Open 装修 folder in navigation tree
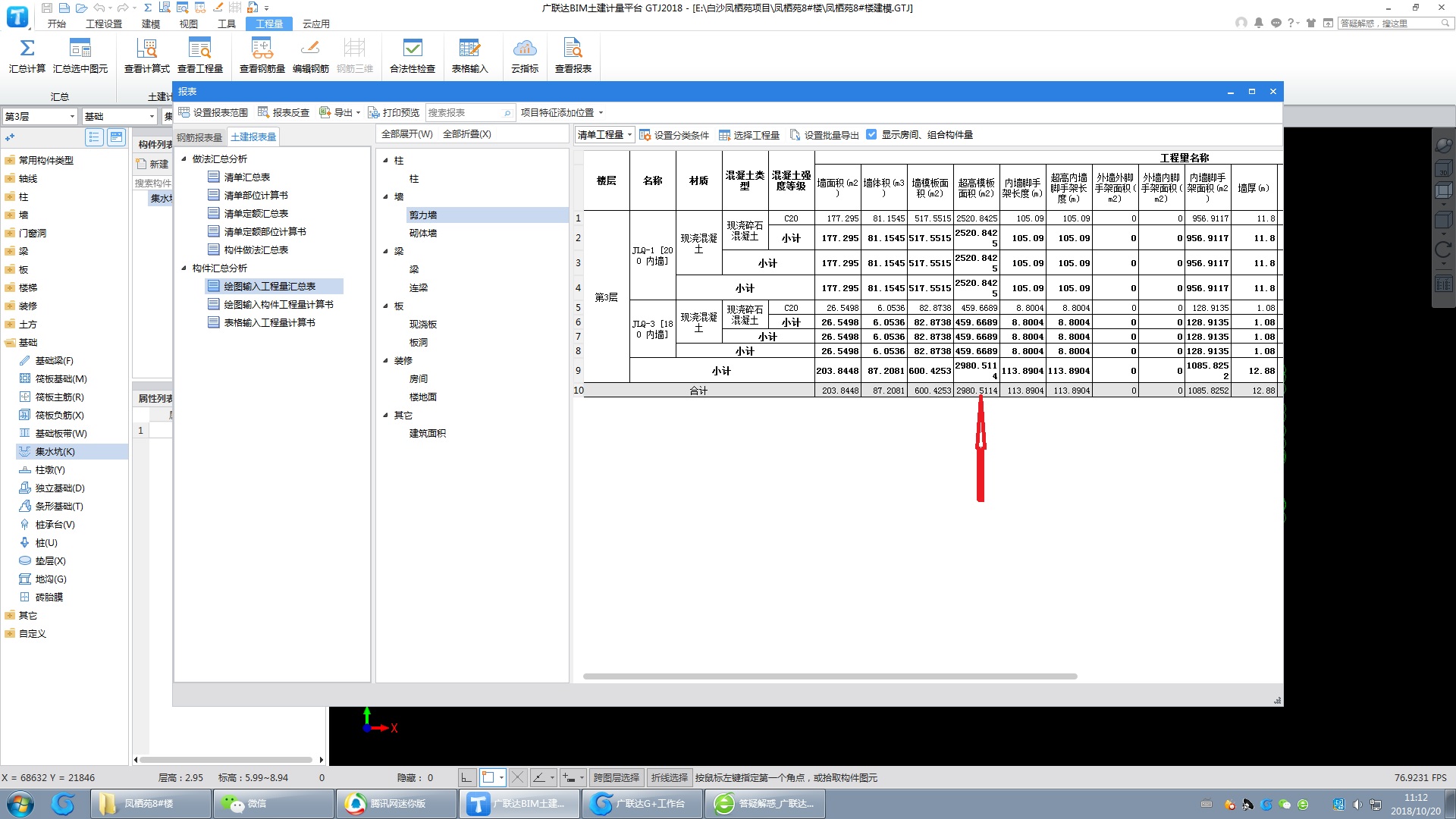The width and height of the screenshot is (1456, 819). click(x=27, y=306)
